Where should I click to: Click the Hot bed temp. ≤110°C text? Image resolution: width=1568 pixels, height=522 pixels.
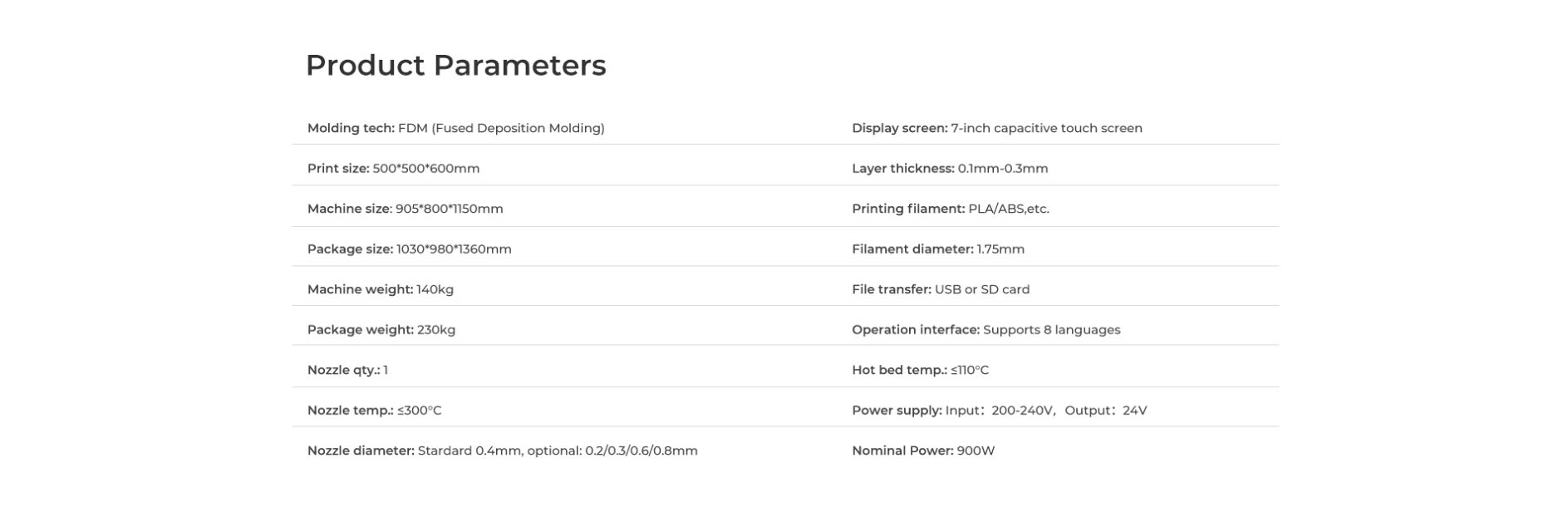[x=921, y=370]
